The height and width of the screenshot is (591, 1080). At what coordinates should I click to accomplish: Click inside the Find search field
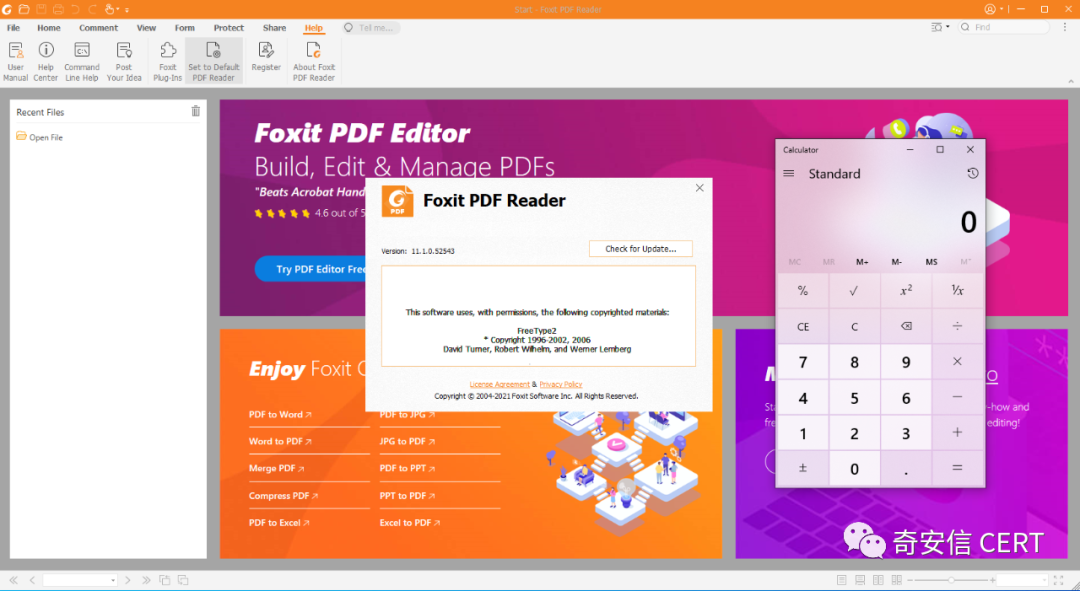[x=1005, y=27]
